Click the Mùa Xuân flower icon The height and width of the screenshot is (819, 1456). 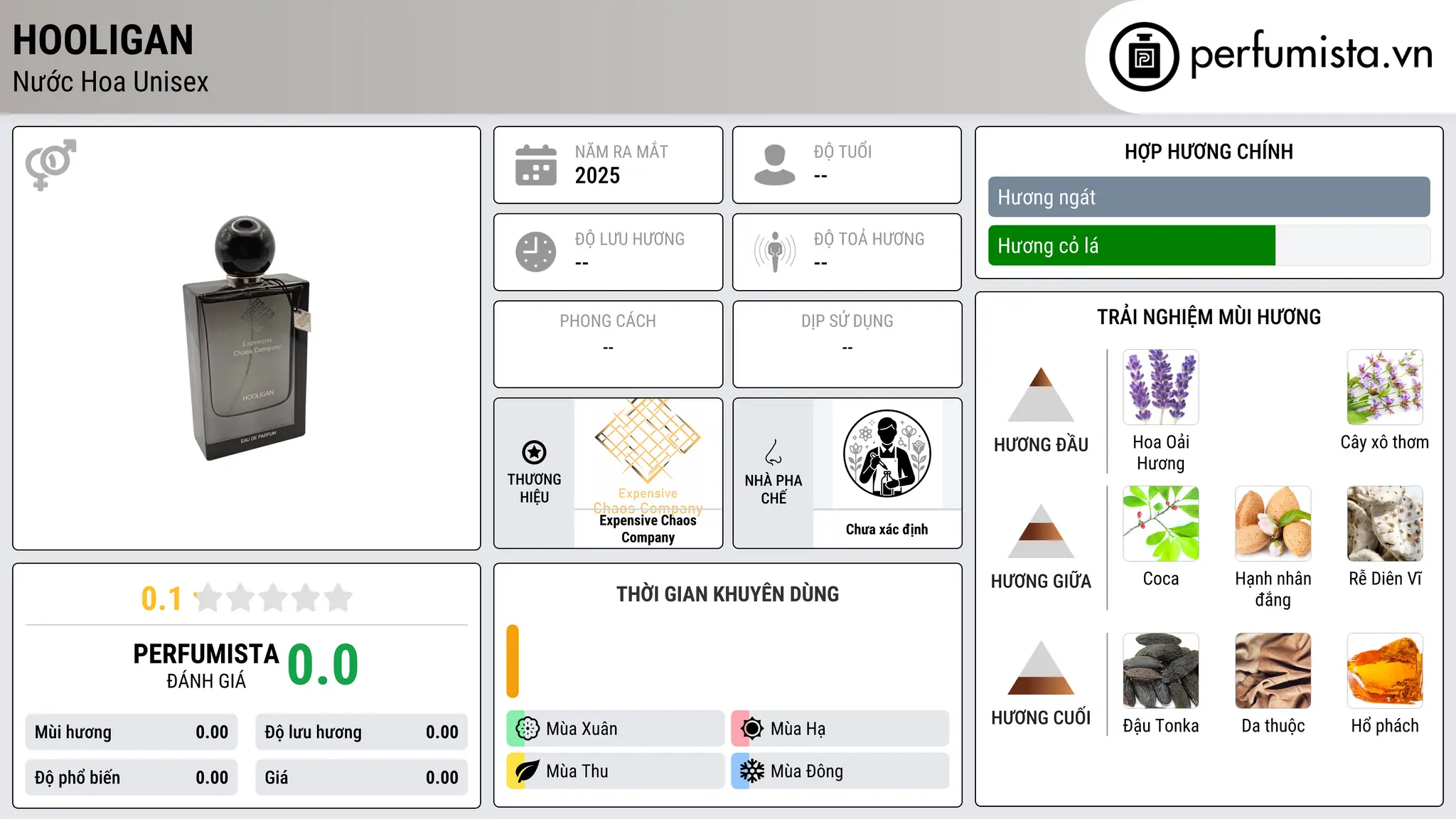528,729
